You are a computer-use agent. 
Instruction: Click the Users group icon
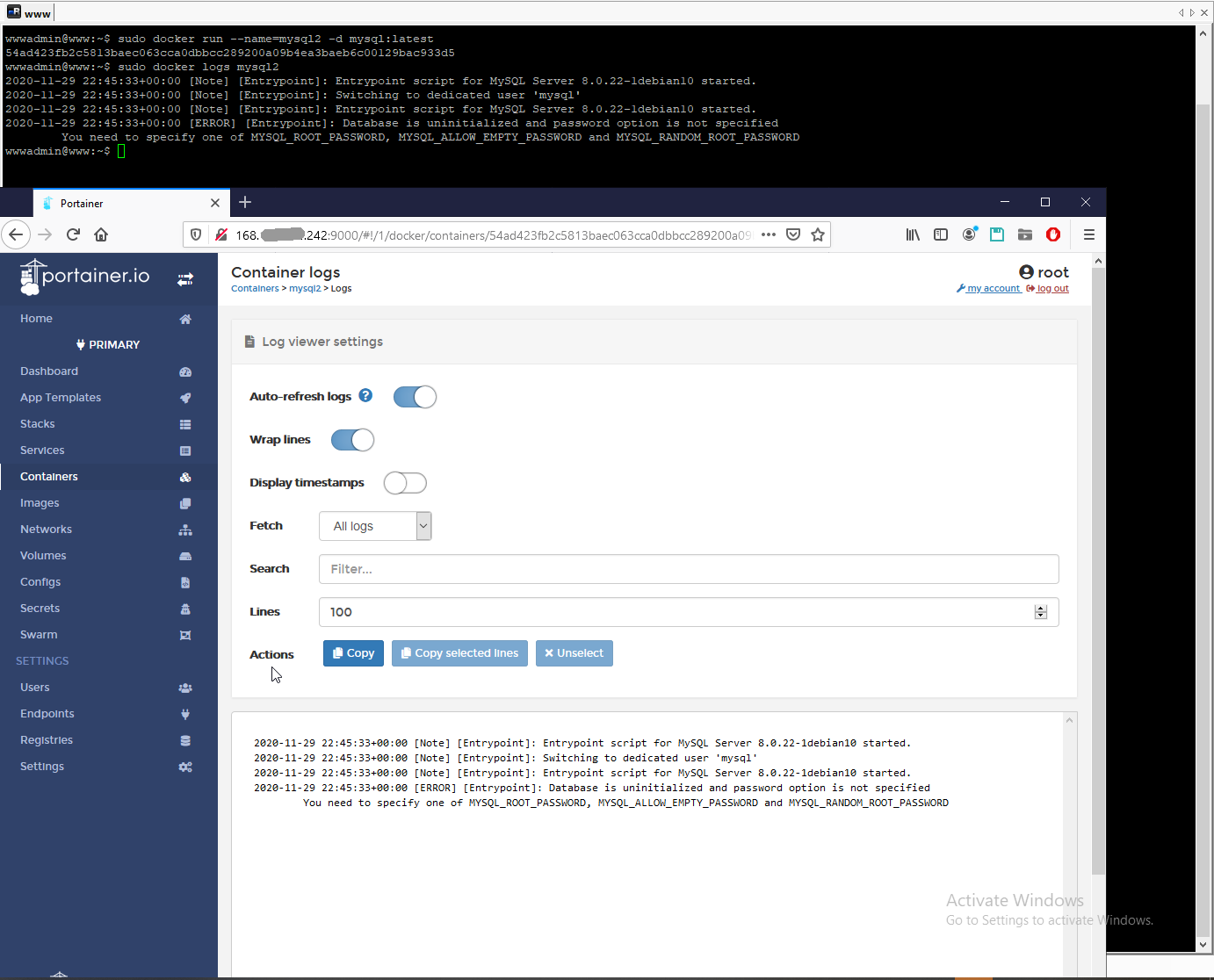click(185, 688)
